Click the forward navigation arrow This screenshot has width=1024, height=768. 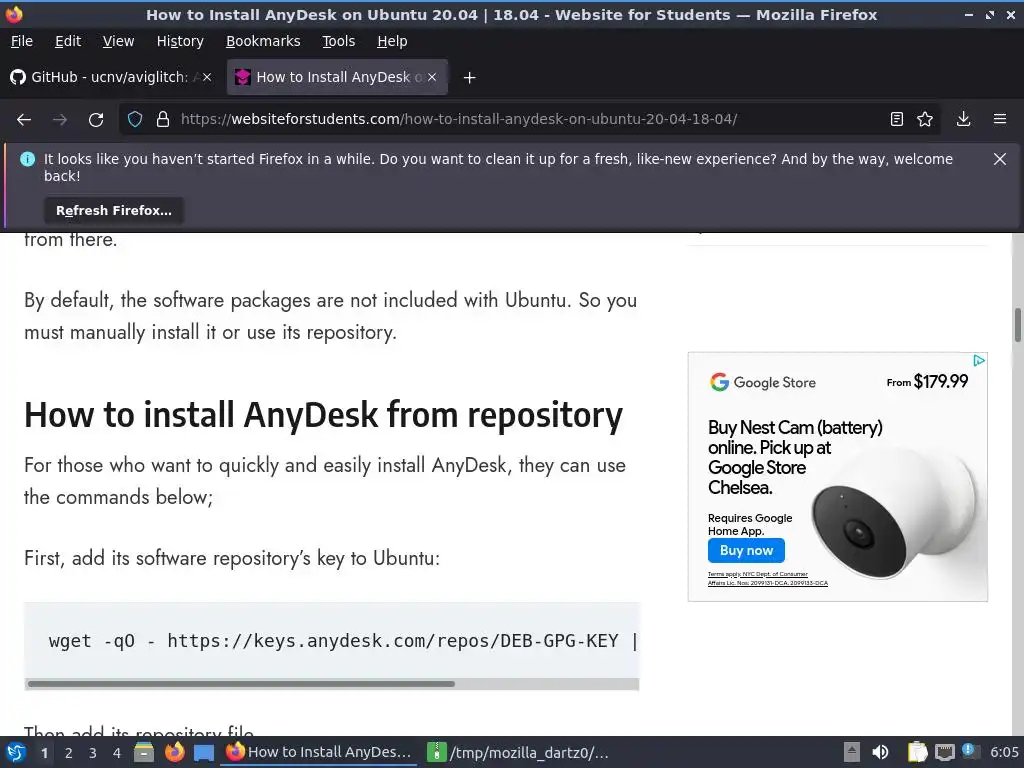pos(60,120)
